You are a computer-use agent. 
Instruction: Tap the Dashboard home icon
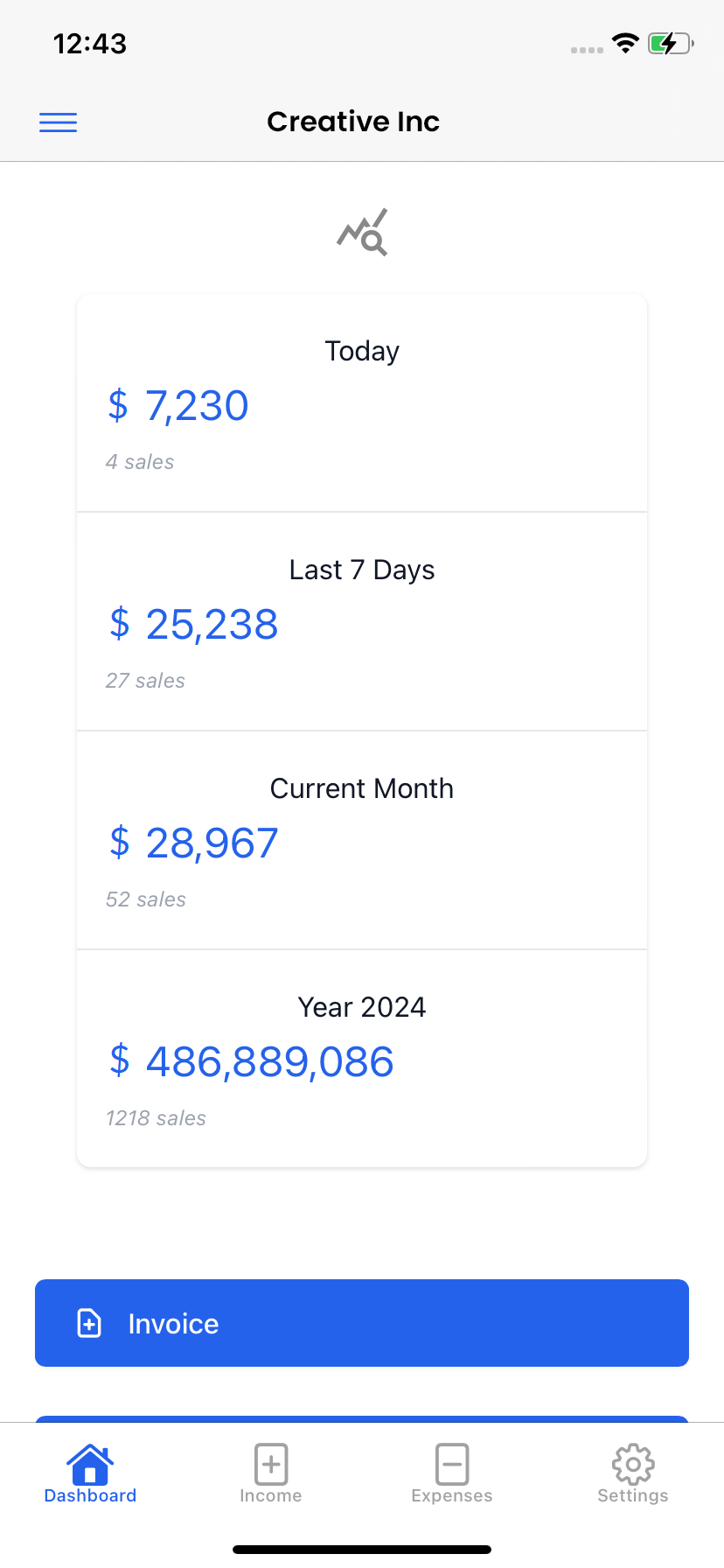click(x=90, y=1464)
